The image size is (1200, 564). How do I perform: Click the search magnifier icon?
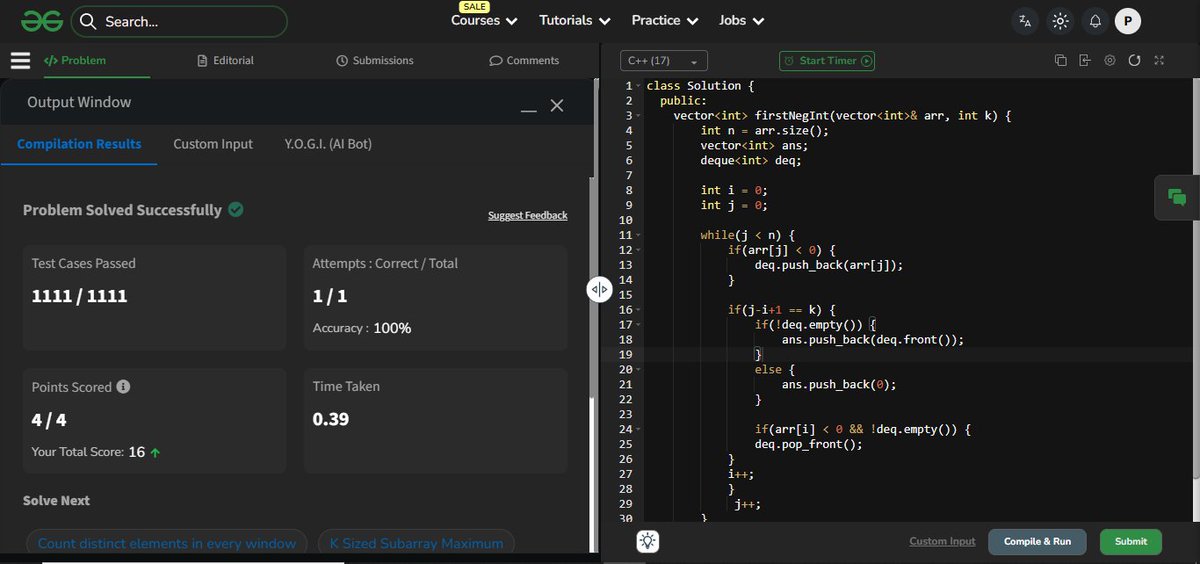(x=88, y=21)
